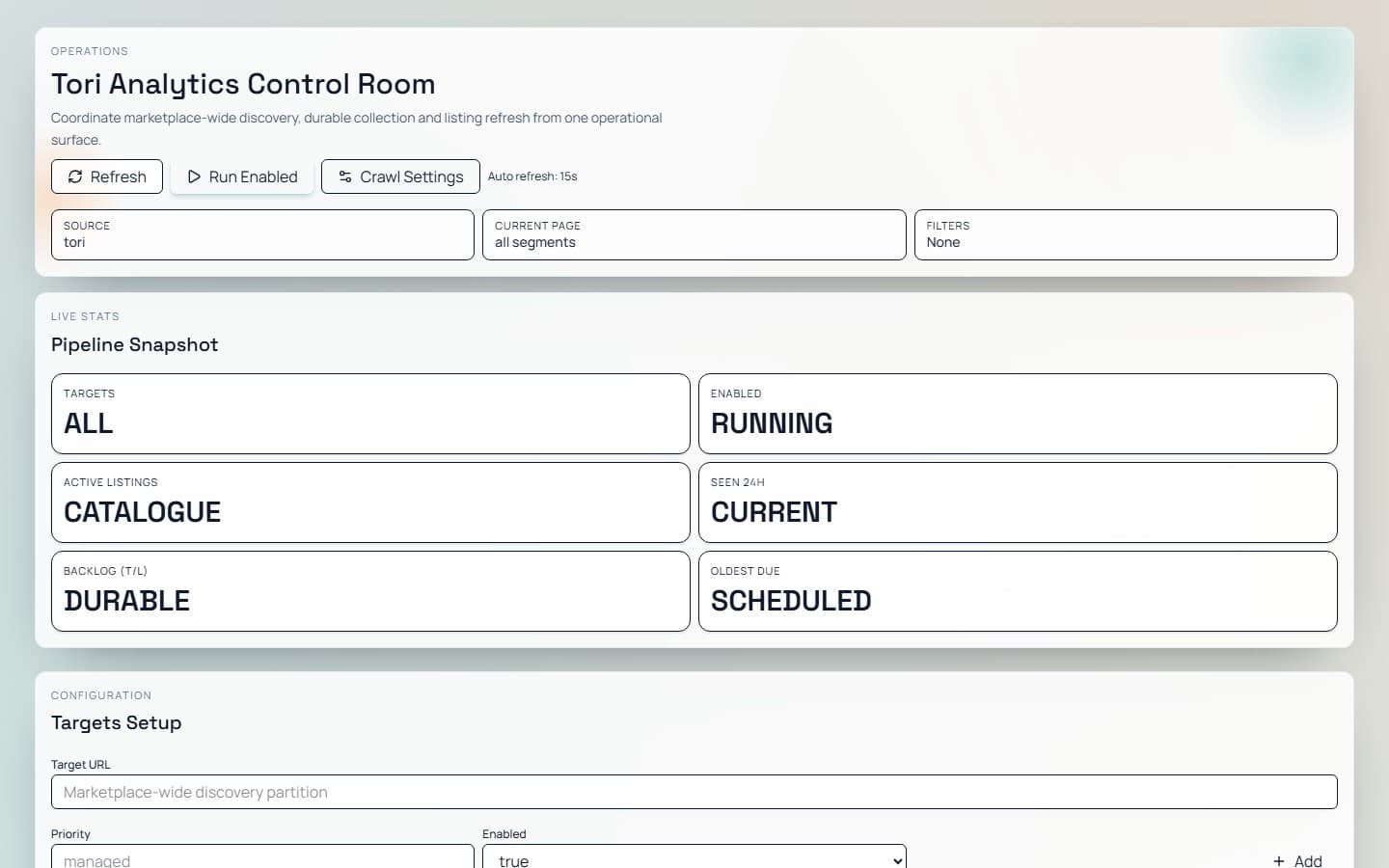
Task: Click the Auto refresh: 15s label
Action: (532, 176)
